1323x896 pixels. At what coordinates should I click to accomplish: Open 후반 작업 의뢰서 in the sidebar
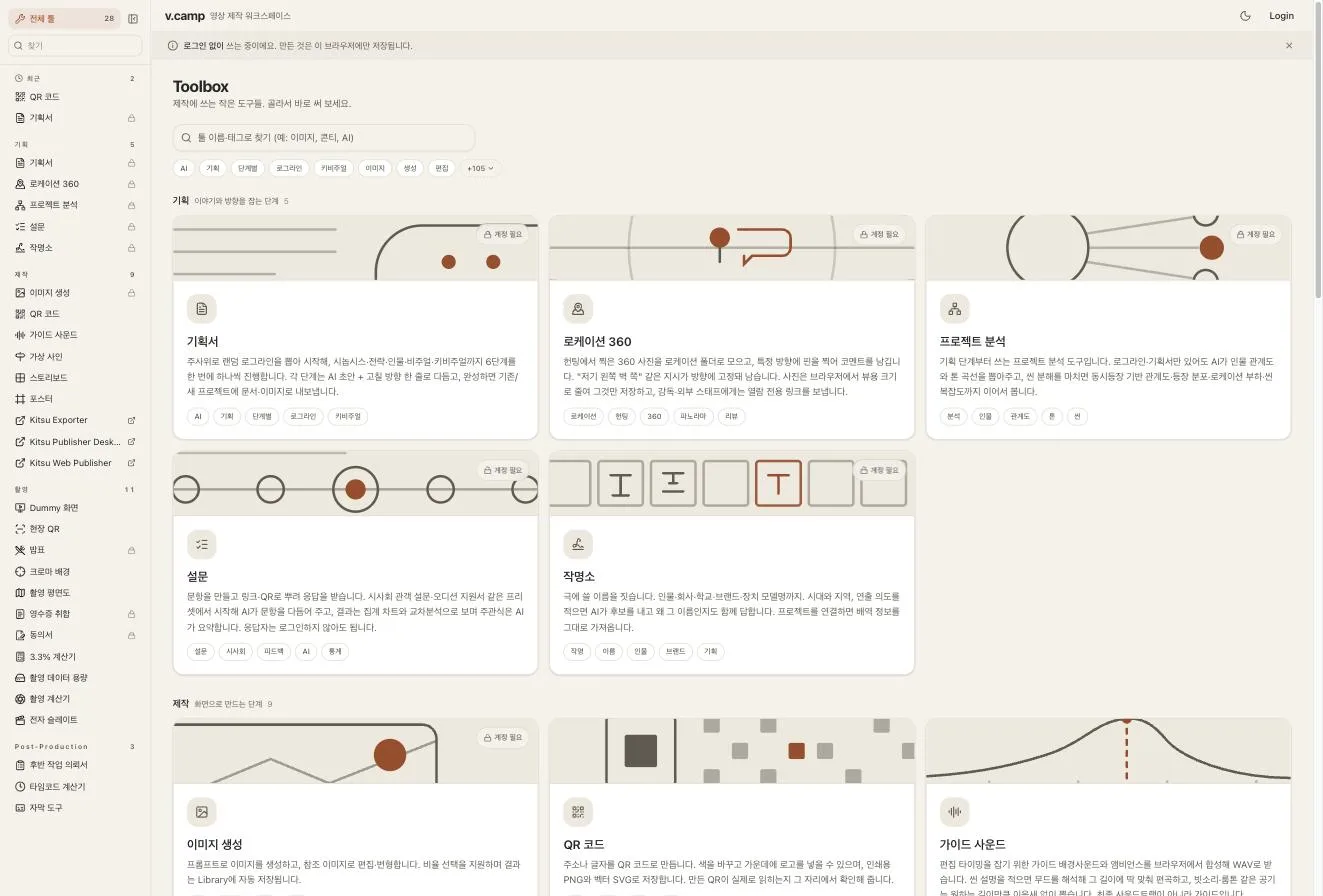click(x=75, y=765)
